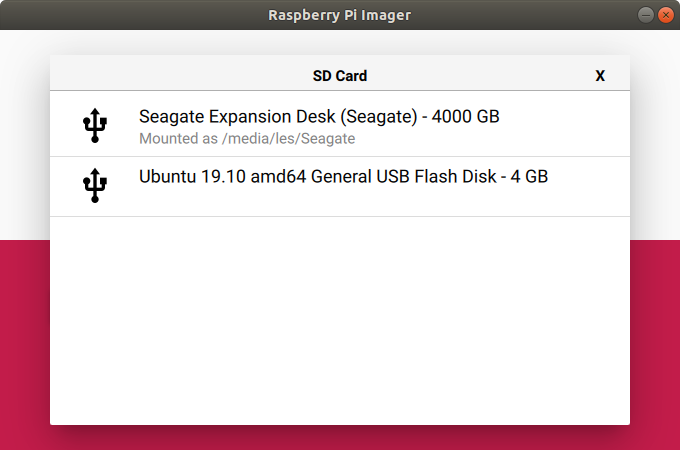Screen dimensions: 680x450
Task: Click the crimson background outside the dialog
Action: click(x=25, y=345)
